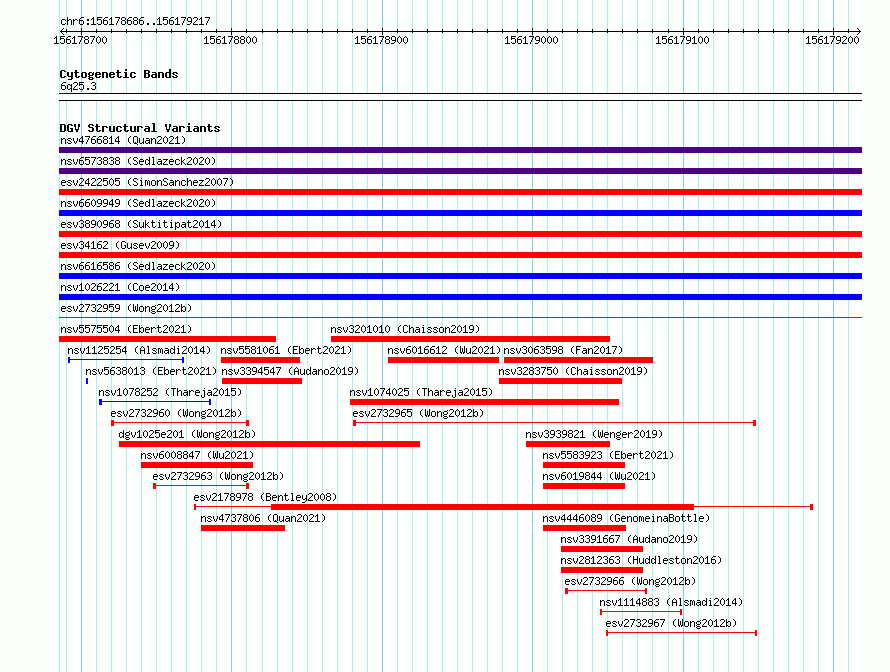Select the nsv6573838 (Sedlazeck2020) variant label
The width and height of the screenshot is (890, 672).
pos(138,161)
